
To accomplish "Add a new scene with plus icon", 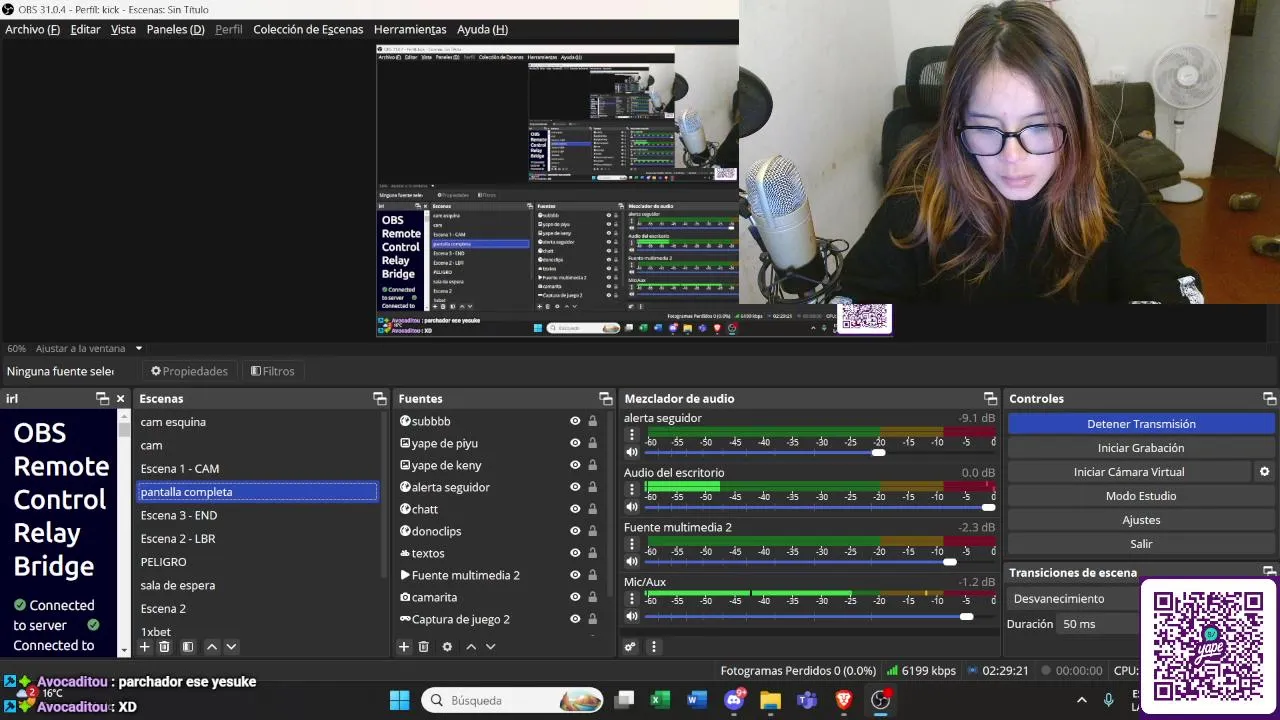I will 145,647.
